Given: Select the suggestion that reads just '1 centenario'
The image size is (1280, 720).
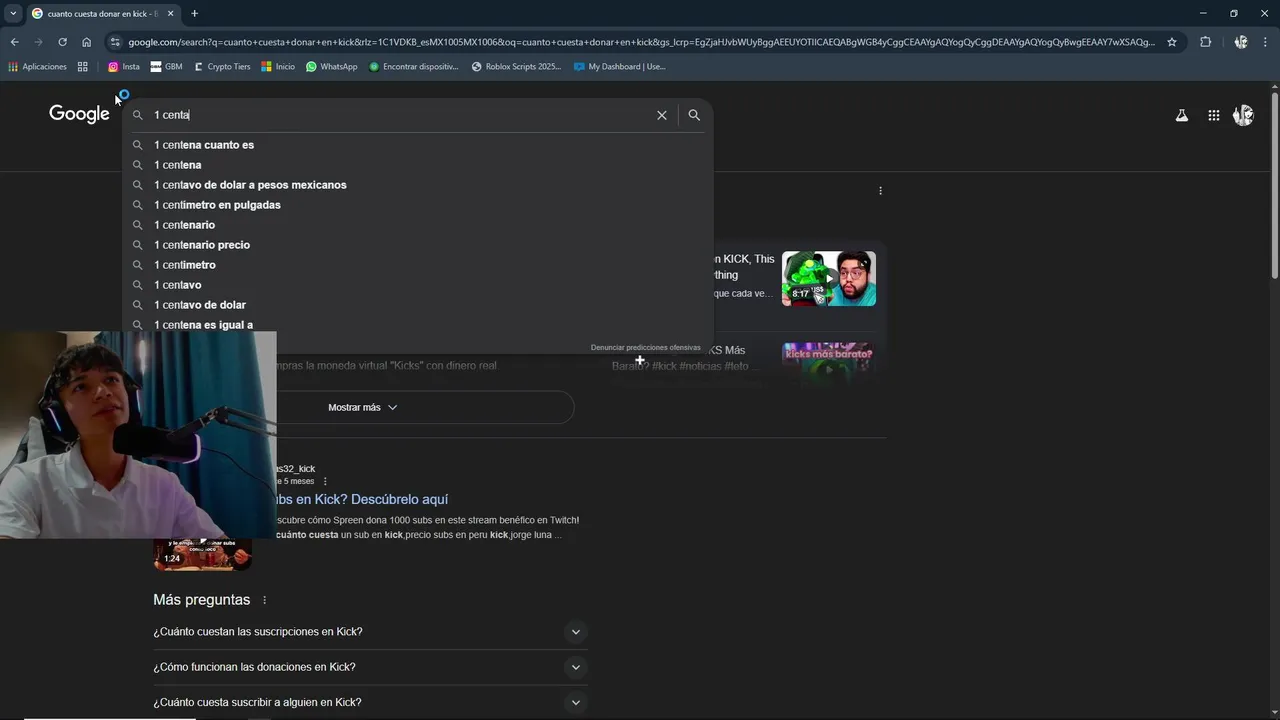Looking at the screenshot, I should point(418,225).
